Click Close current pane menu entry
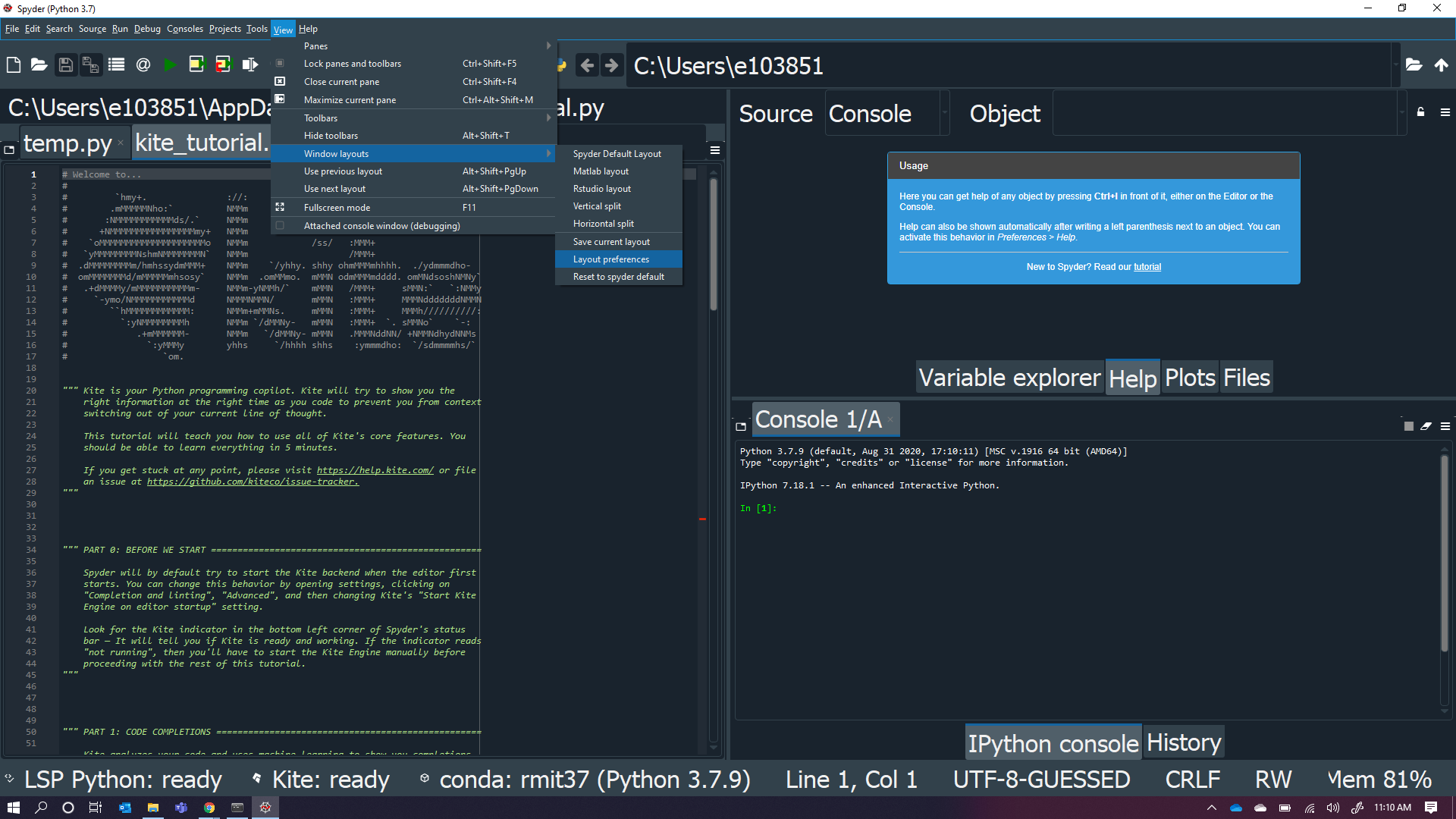Screen dimensions: 1456x819 tap(413, 82)
